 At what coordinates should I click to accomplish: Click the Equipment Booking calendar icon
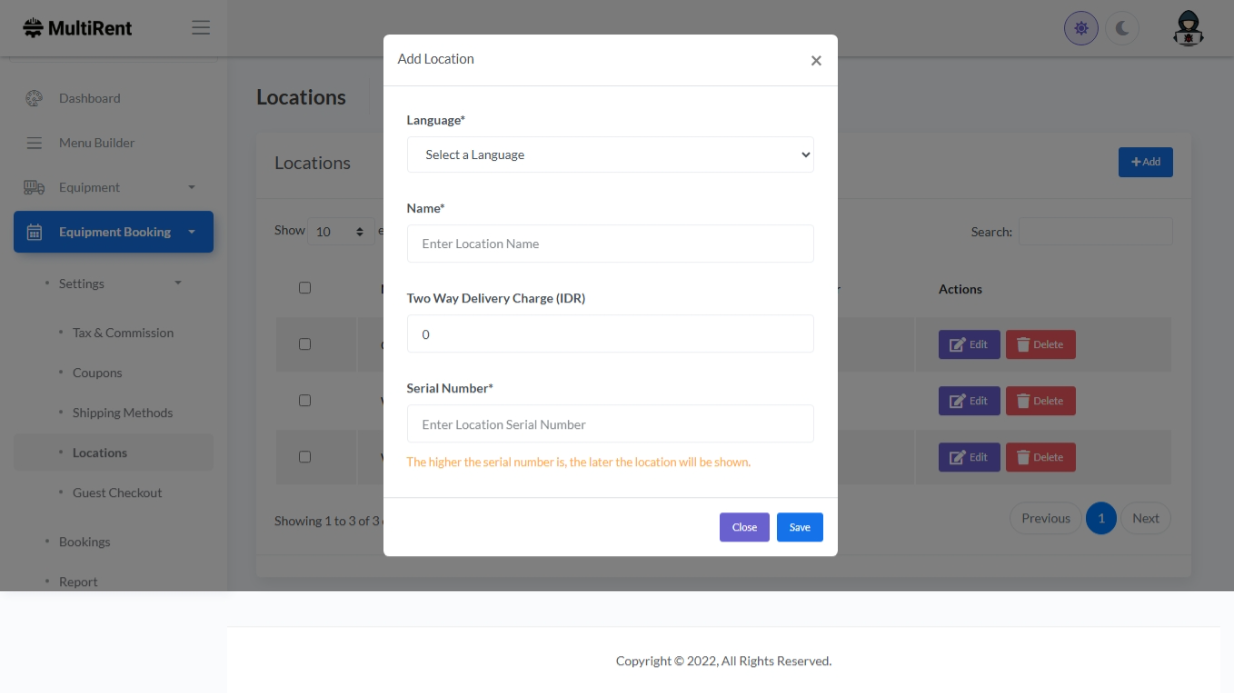tap(34, 232)
